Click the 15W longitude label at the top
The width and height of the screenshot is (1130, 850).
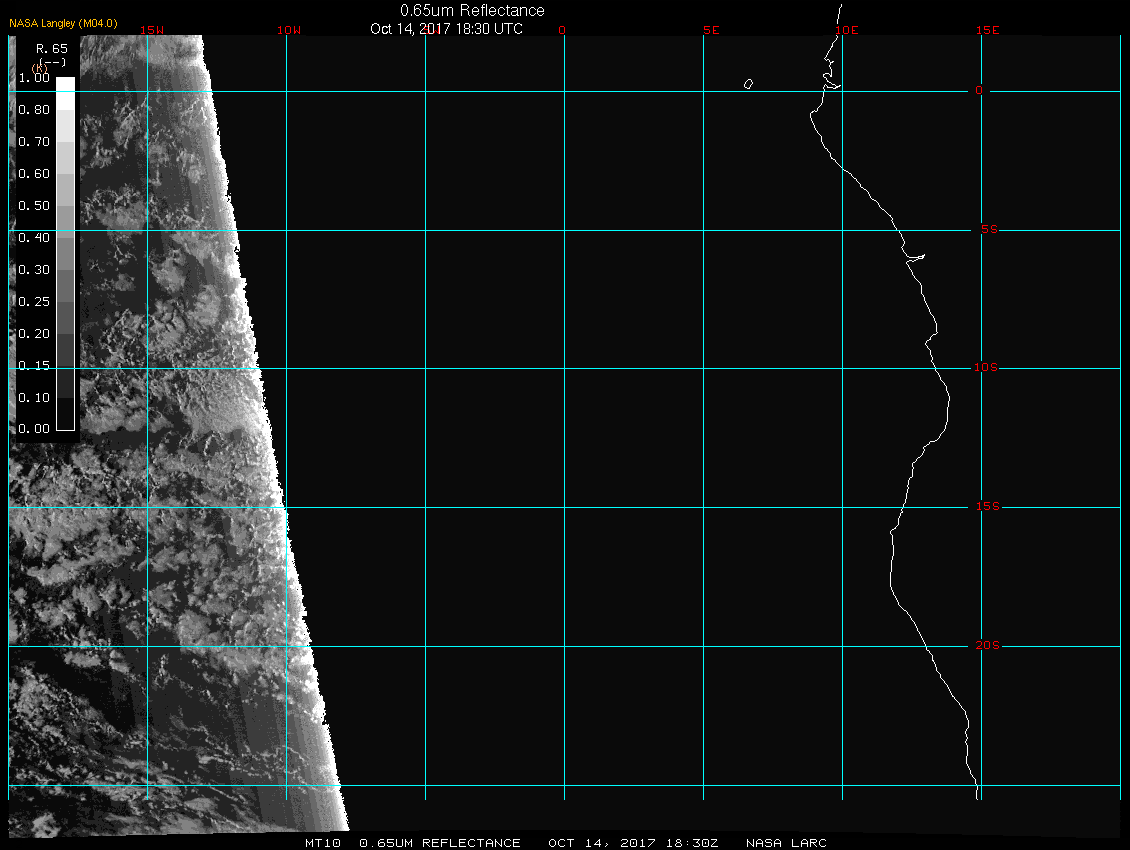coord(152,30)
